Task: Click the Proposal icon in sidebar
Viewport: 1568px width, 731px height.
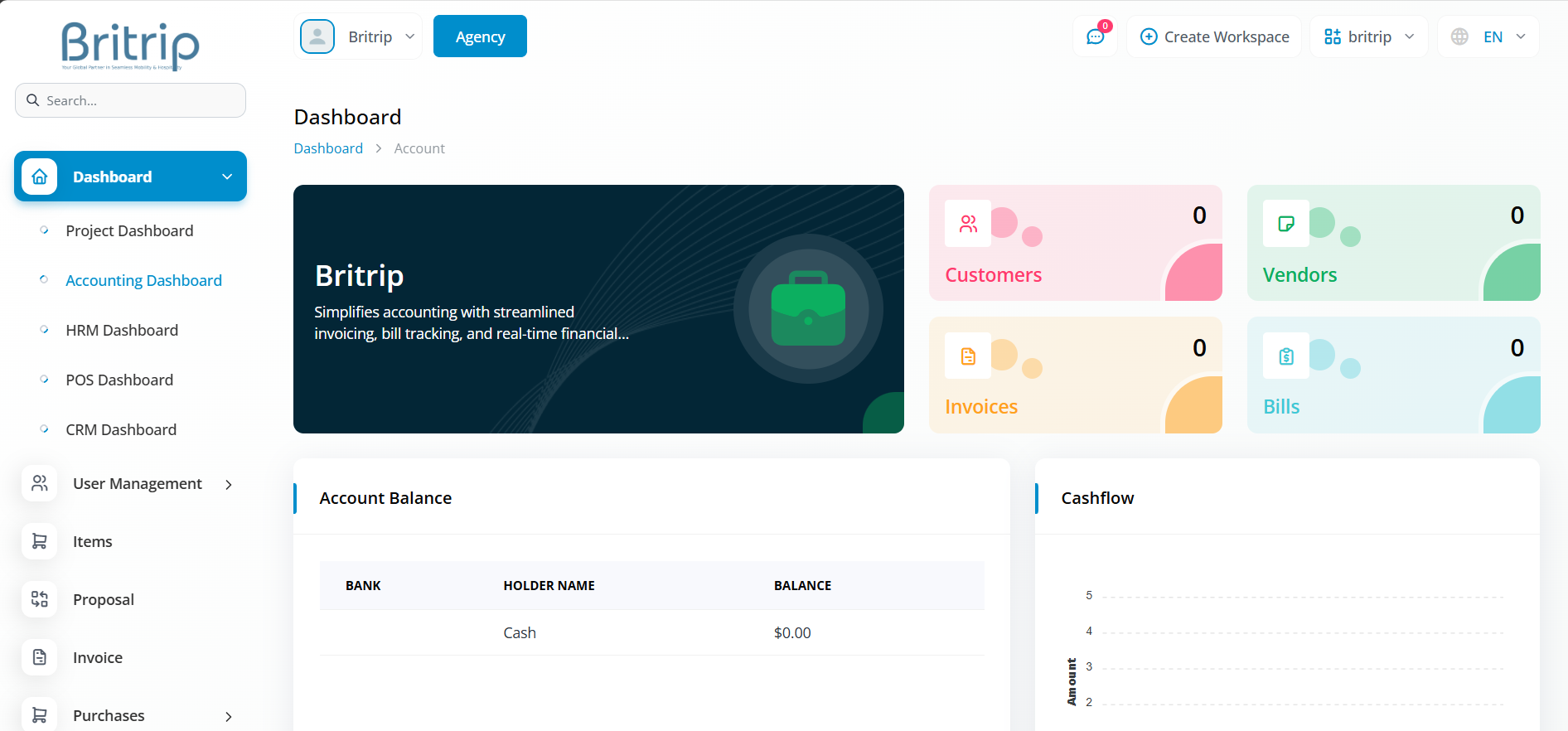Action: [x=39, y=599]
